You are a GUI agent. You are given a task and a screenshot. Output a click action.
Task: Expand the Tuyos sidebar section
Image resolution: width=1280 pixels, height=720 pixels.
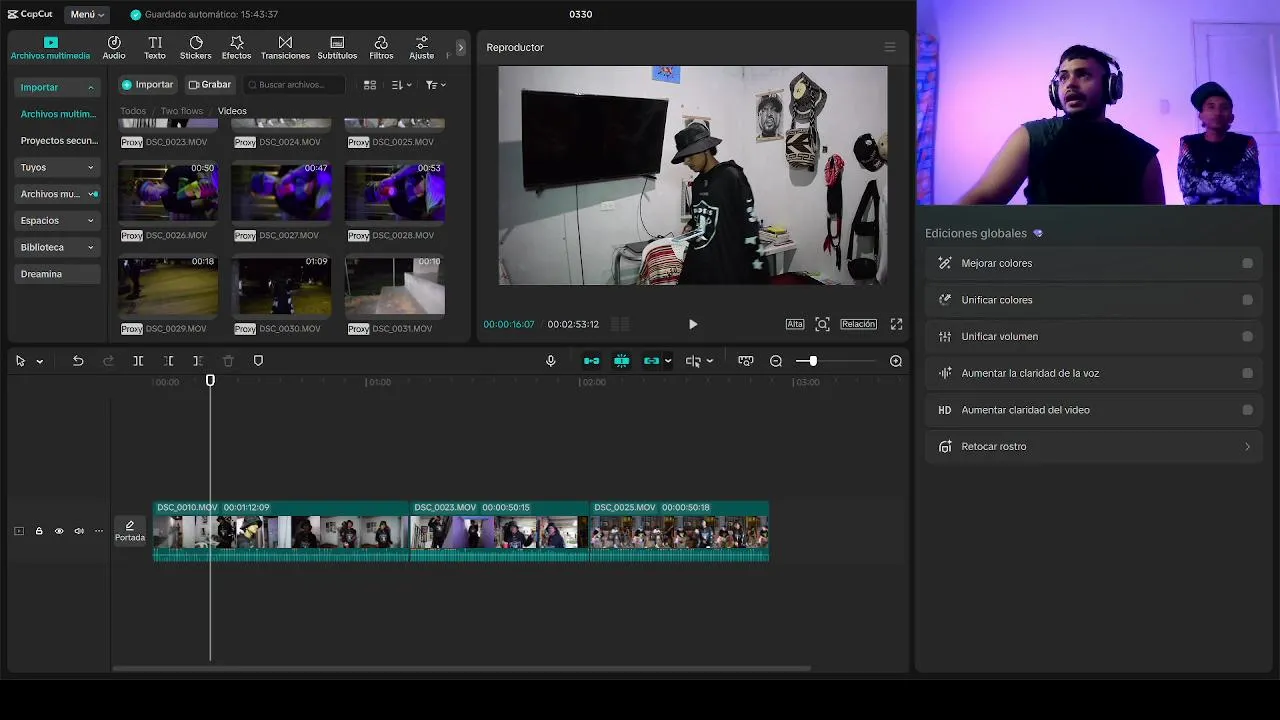click(57, 167)
